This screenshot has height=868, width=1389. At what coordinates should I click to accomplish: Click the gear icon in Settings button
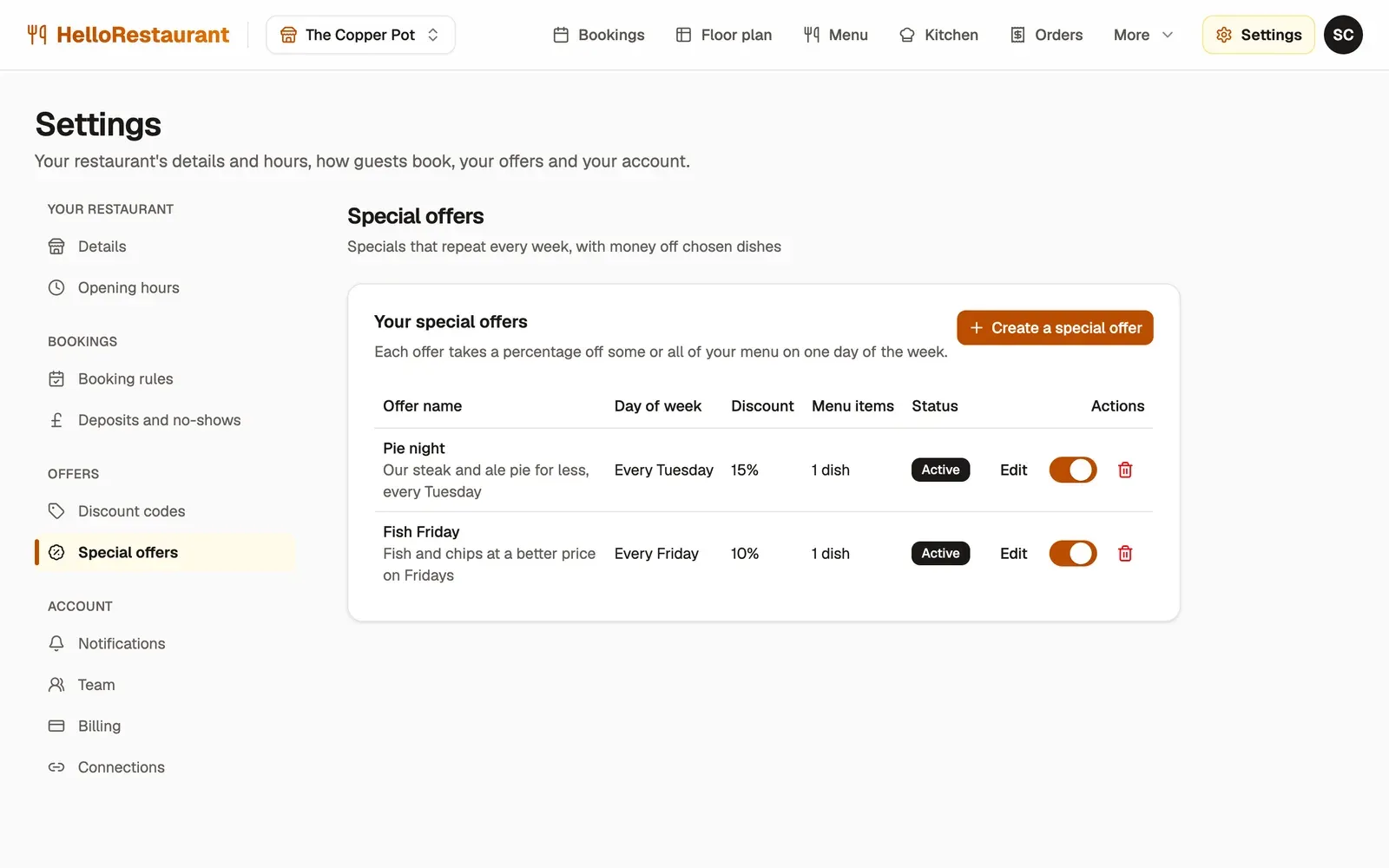[1224, 35]
